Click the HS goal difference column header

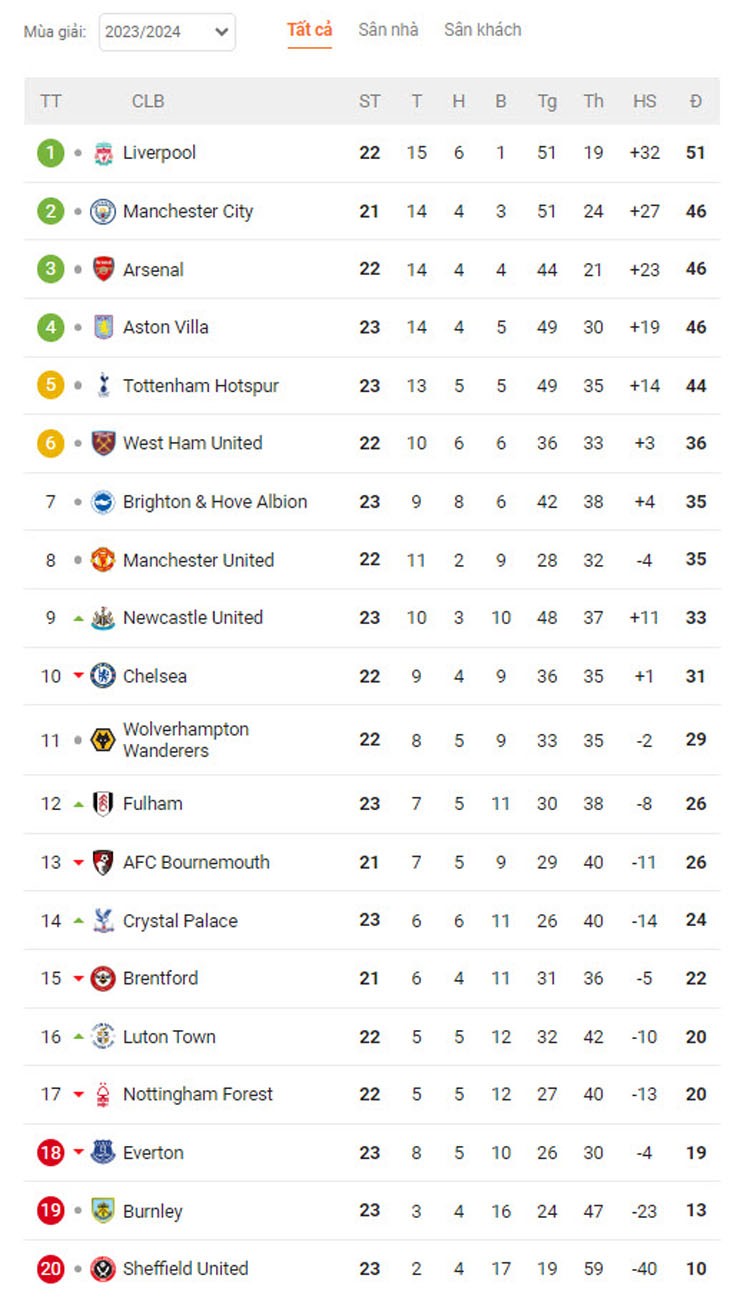click(644, 101)
